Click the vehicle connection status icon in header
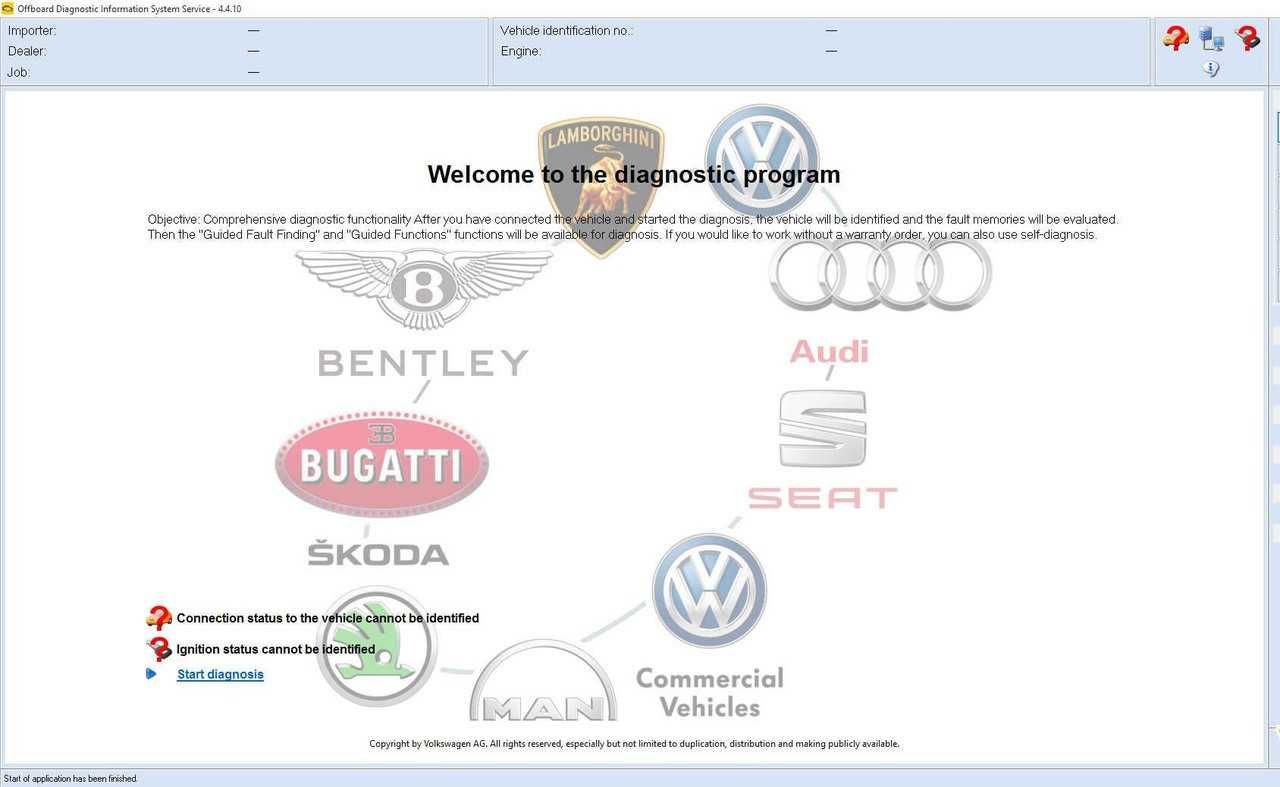Screen dimensions: 1280x787 [1176, 39]
